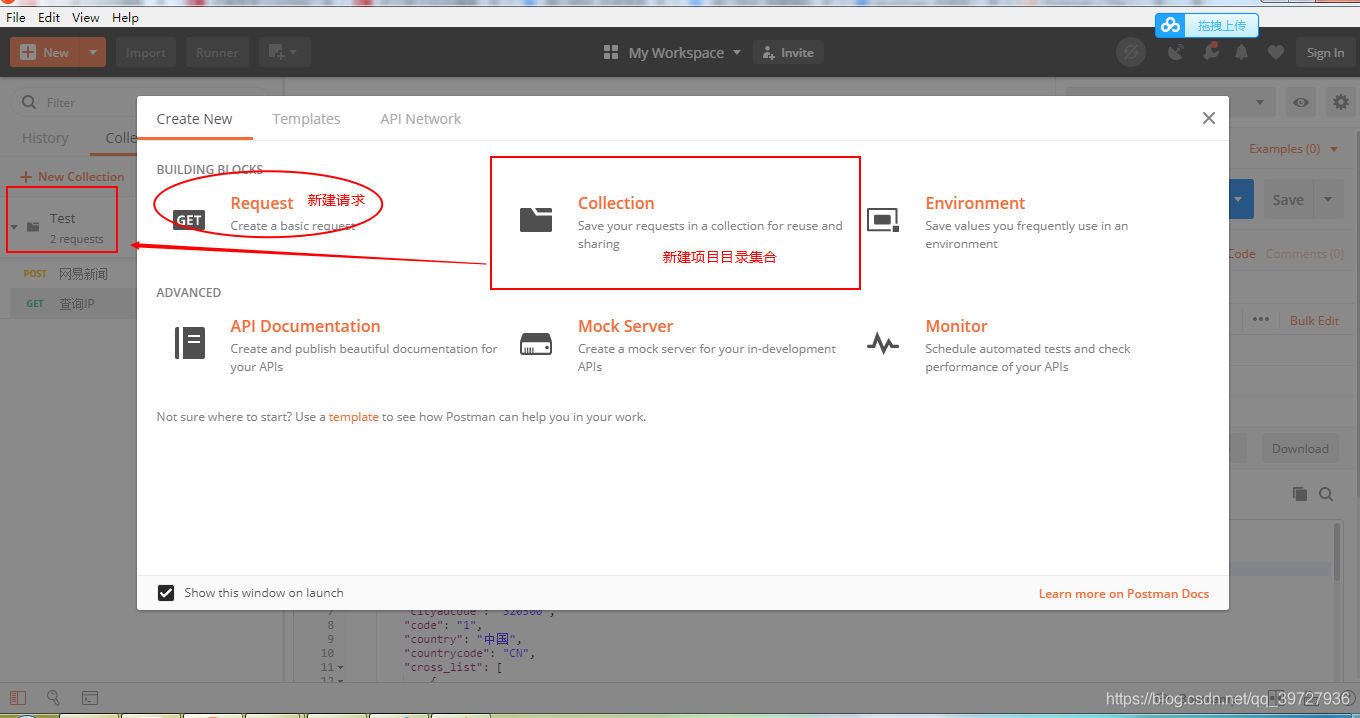Close the Create New dialog
Viewport: 1360px width, 718px height.
pos(1208,118)
